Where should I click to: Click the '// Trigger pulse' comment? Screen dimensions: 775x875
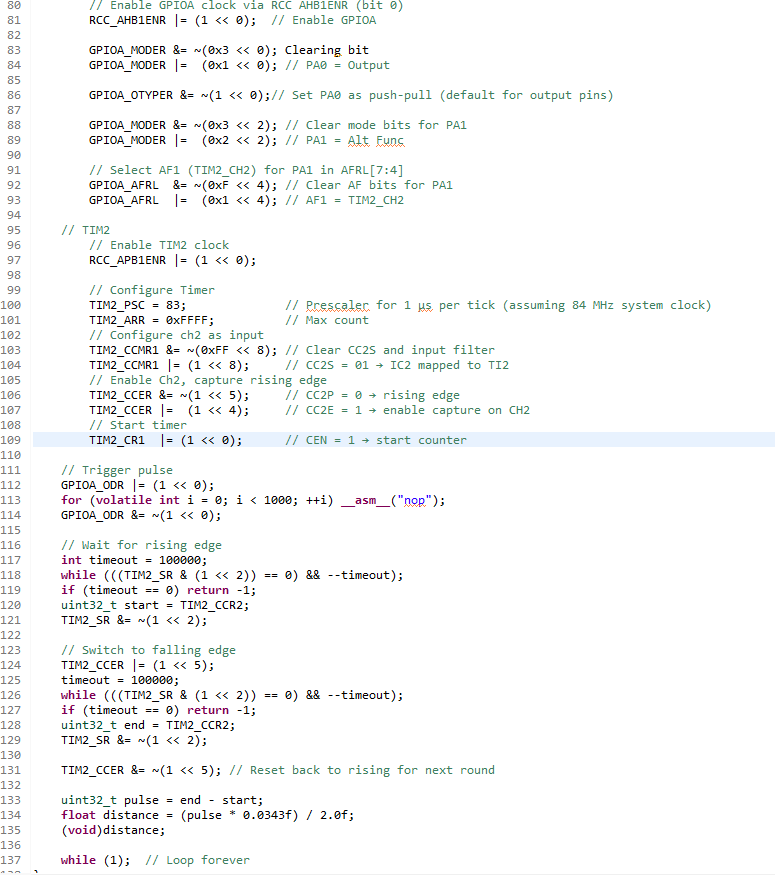[117, 470]
